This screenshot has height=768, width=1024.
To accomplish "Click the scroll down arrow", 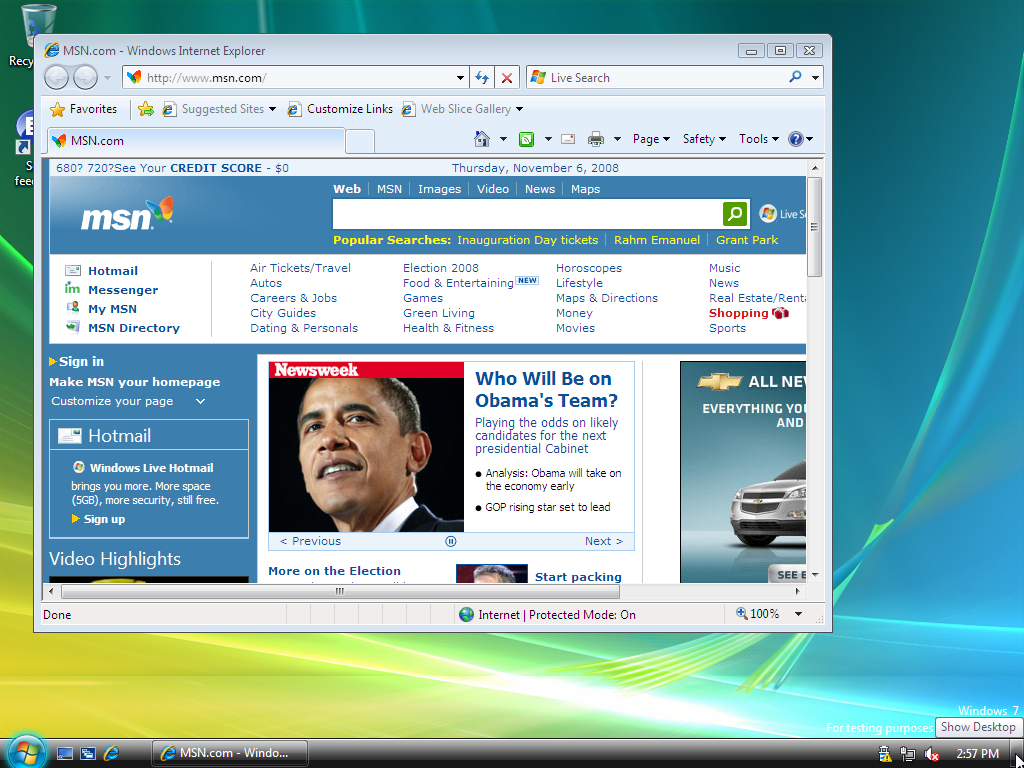I will pyautogui.click(x=814, y=575).
